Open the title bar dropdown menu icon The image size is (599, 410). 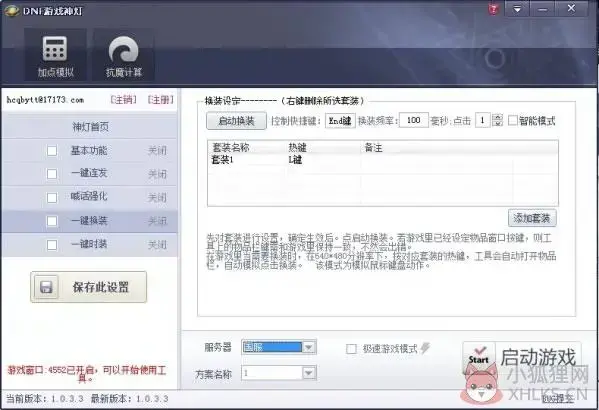click(517, 9)
